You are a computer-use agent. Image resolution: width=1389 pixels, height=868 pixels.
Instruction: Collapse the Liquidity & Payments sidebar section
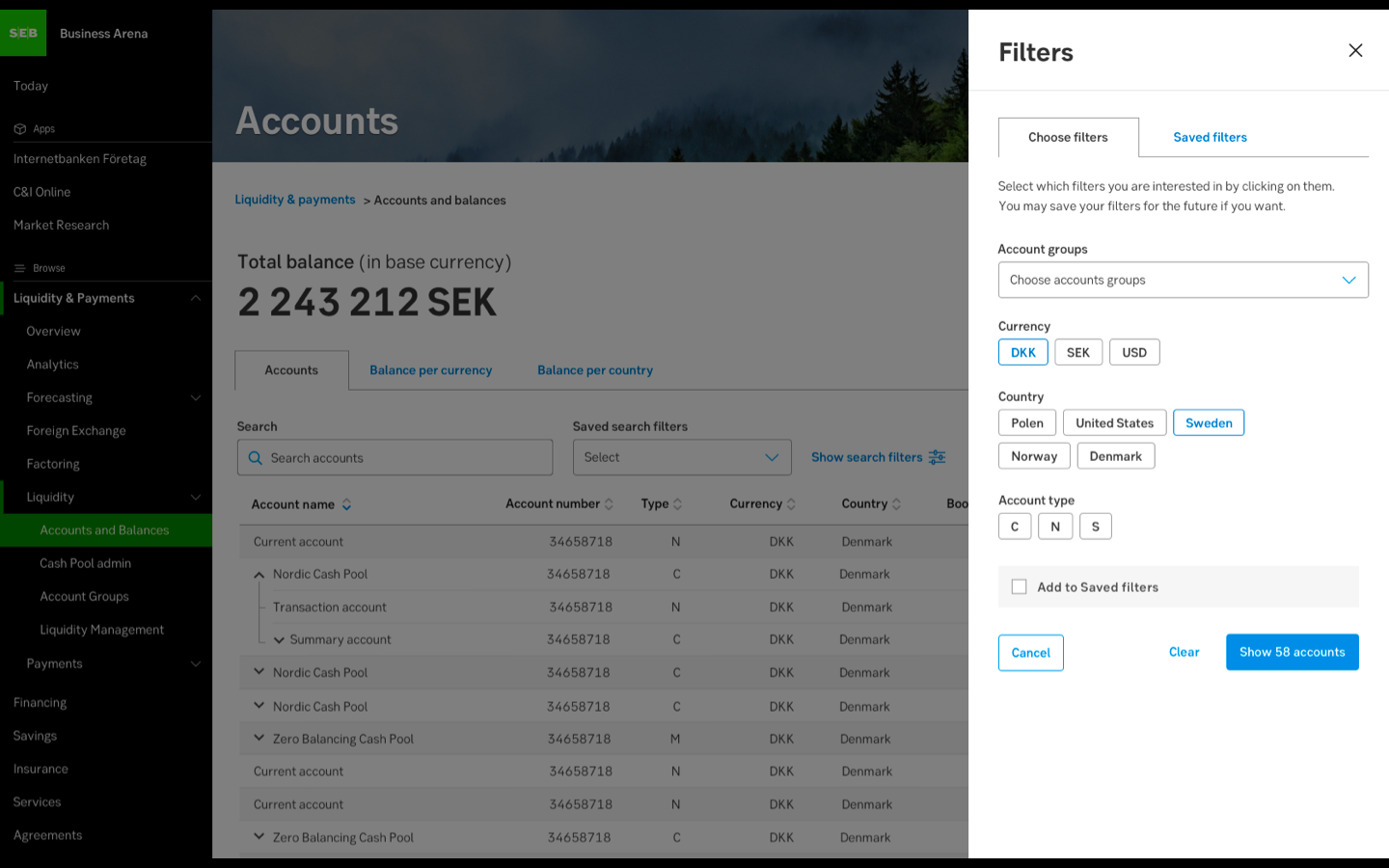click(196, 298)
